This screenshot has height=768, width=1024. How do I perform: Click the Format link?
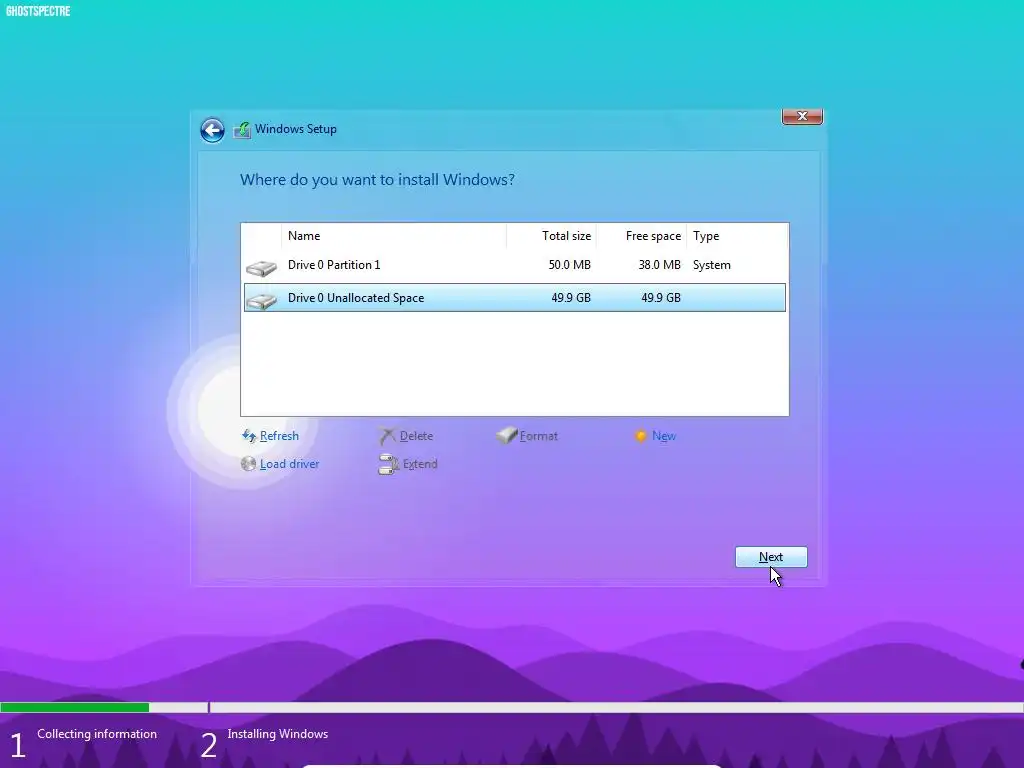[x=539, y=436]
